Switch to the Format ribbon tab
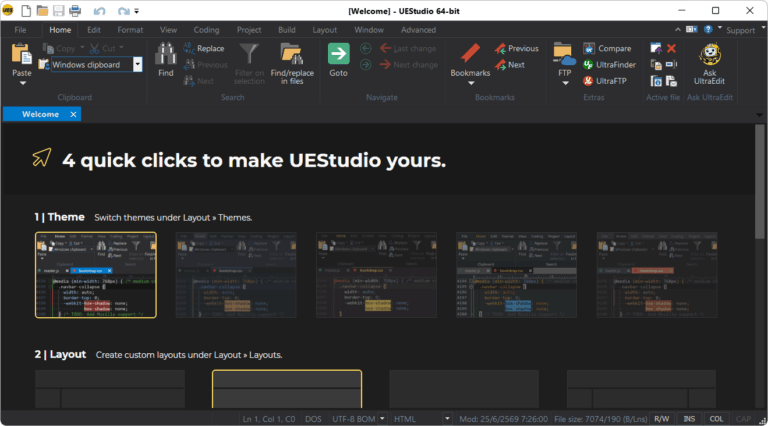This screenshot has width=768, height=426. [x=130, y=30]
